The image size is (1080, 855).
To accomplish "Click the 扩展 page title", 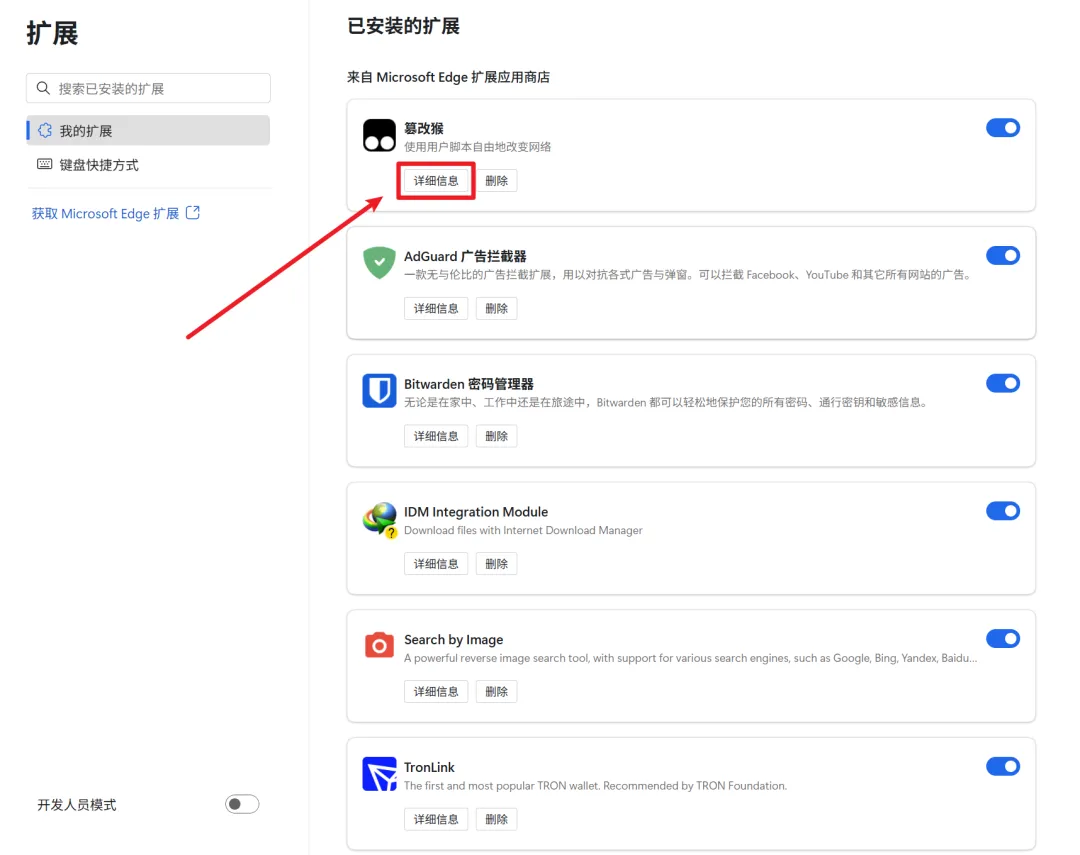I will pos(52,33).
